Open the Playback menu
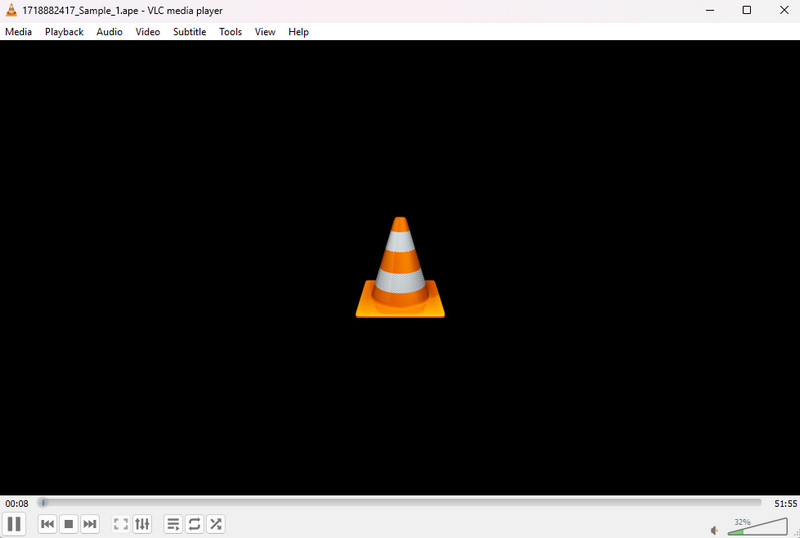 (64, 32)
